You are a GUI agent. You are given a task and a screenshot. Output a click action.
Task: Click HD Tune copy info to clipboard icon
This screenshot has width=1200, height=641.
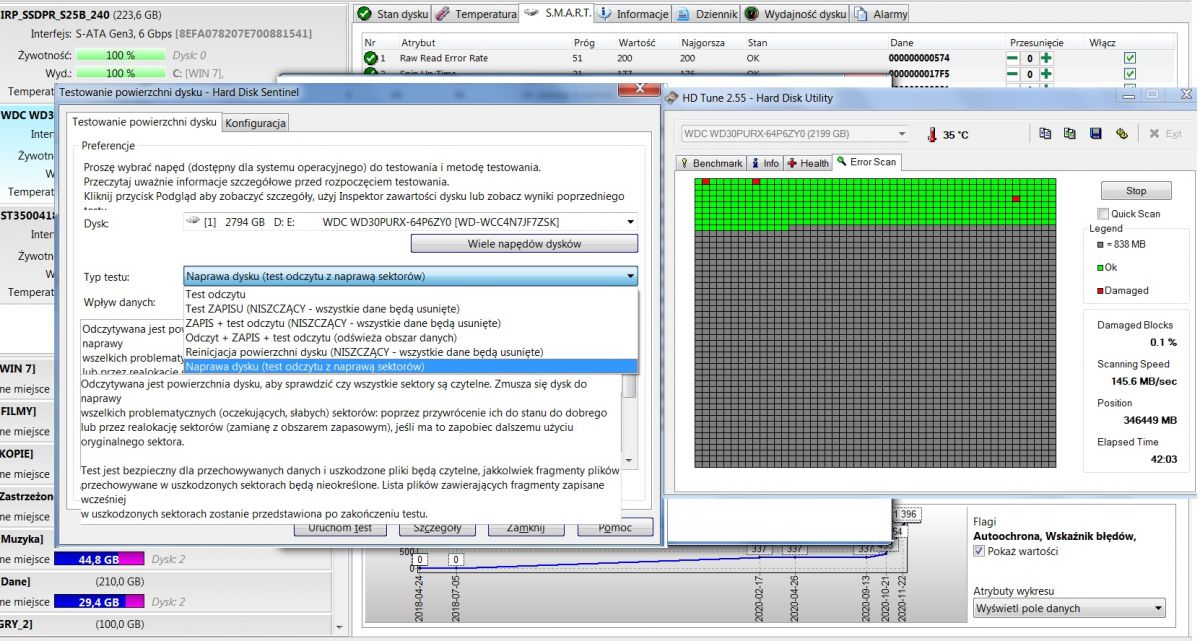1045,133
